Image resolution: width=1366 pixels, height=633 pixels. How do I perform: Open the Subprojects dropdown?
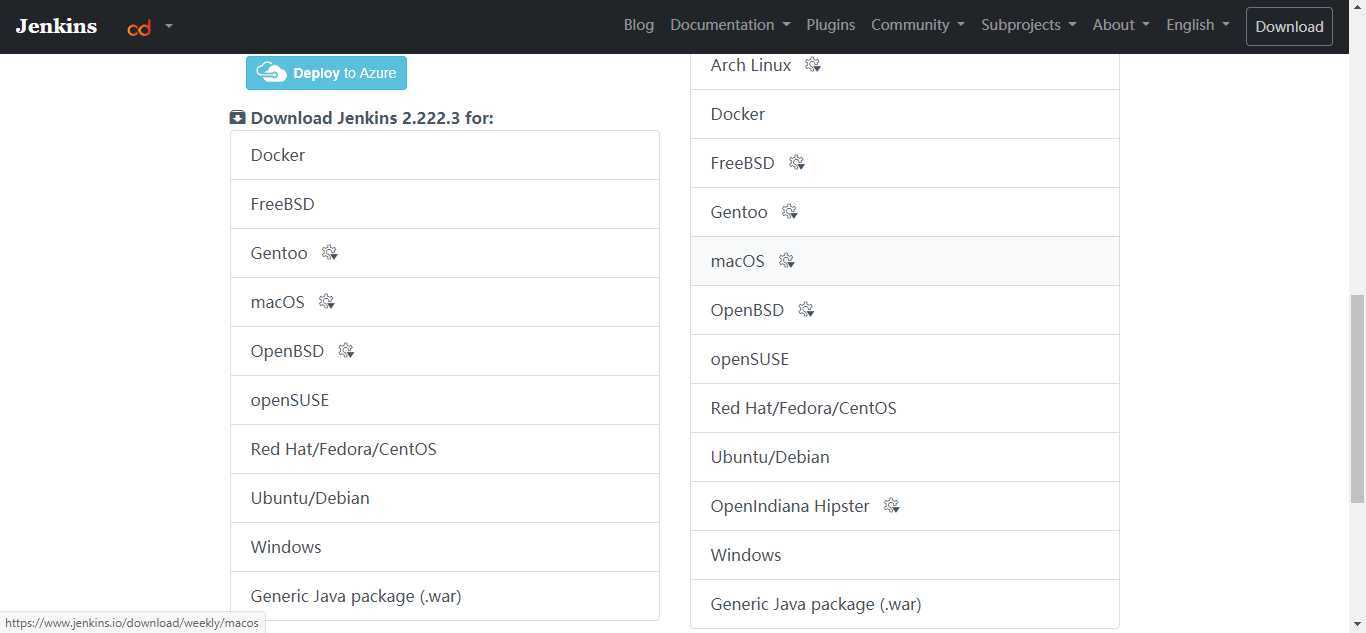point(1028,25)
